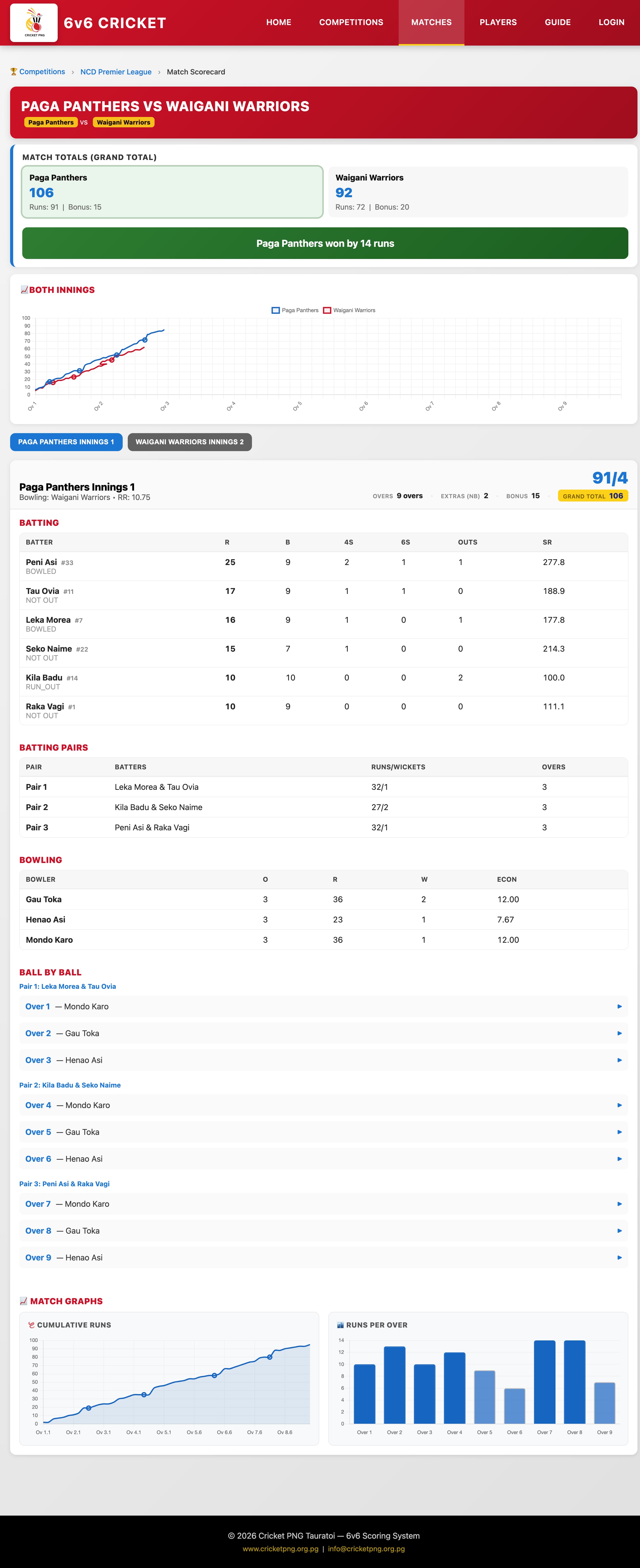Click the Over 6 bar in Runs Per Over

click(x=515, y=1406)
